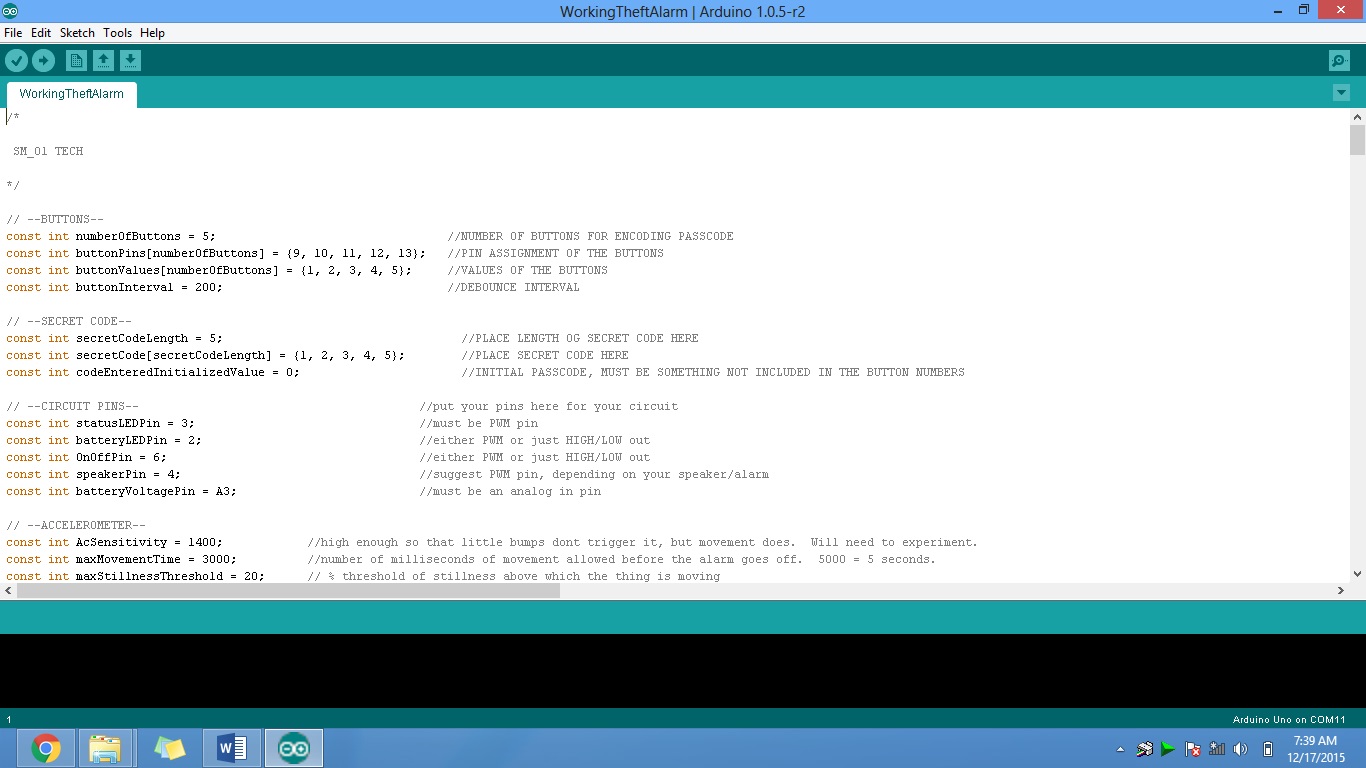Click the volume speaker tray icon
The image size is (1366, 768).
(x=1241, y=749)
